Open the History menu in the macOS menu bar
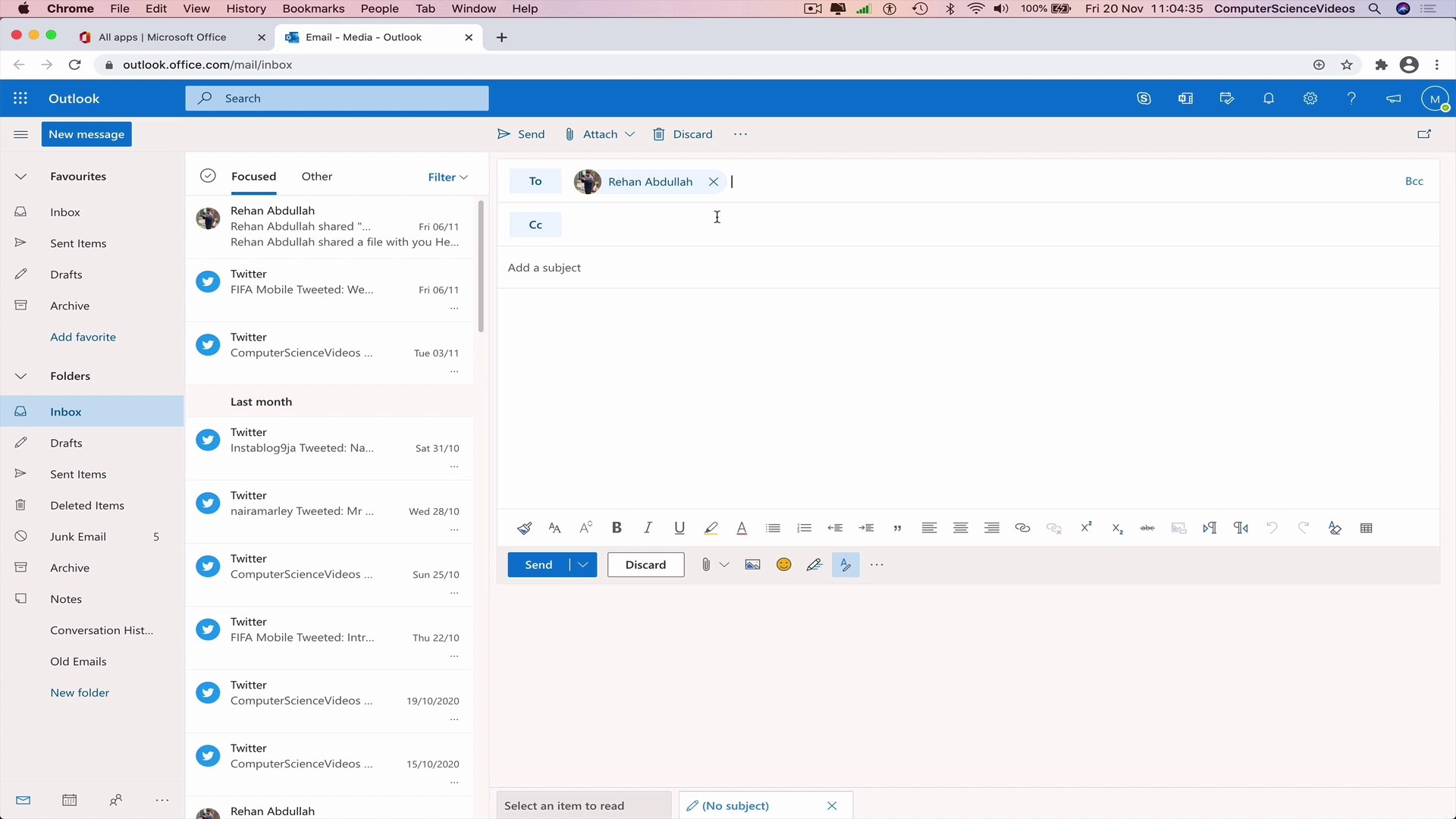The image size is (1456, 819). coord(246,8)
